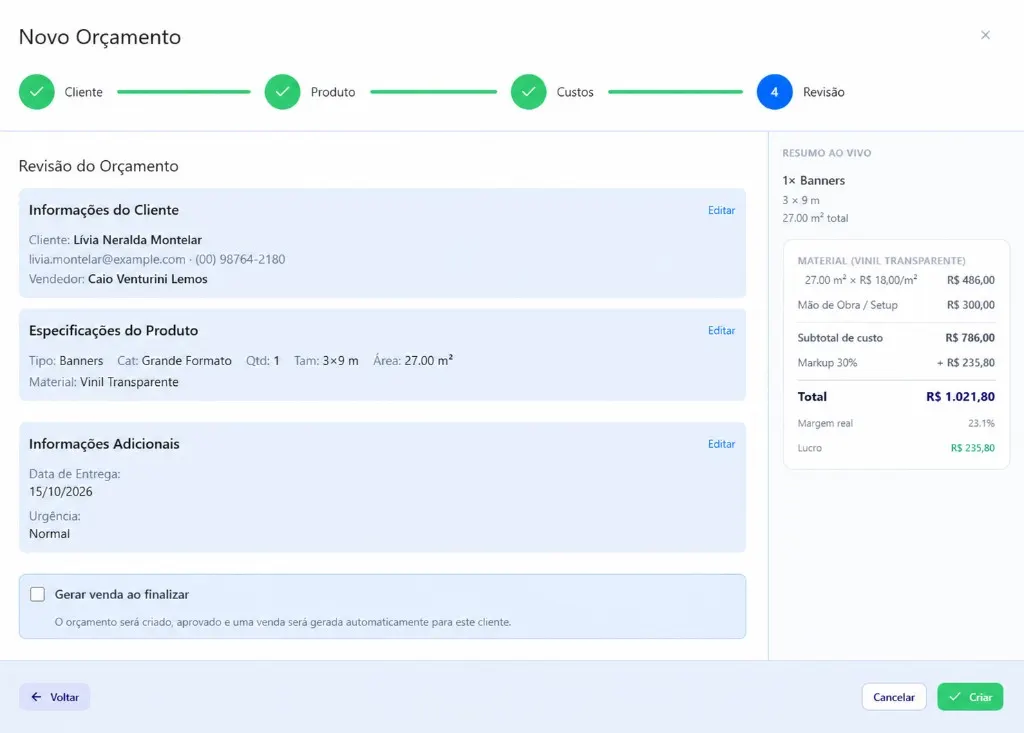Click the Qtd: 1 value
This screenshot has height=733, width=1024.
coord(276,361)
